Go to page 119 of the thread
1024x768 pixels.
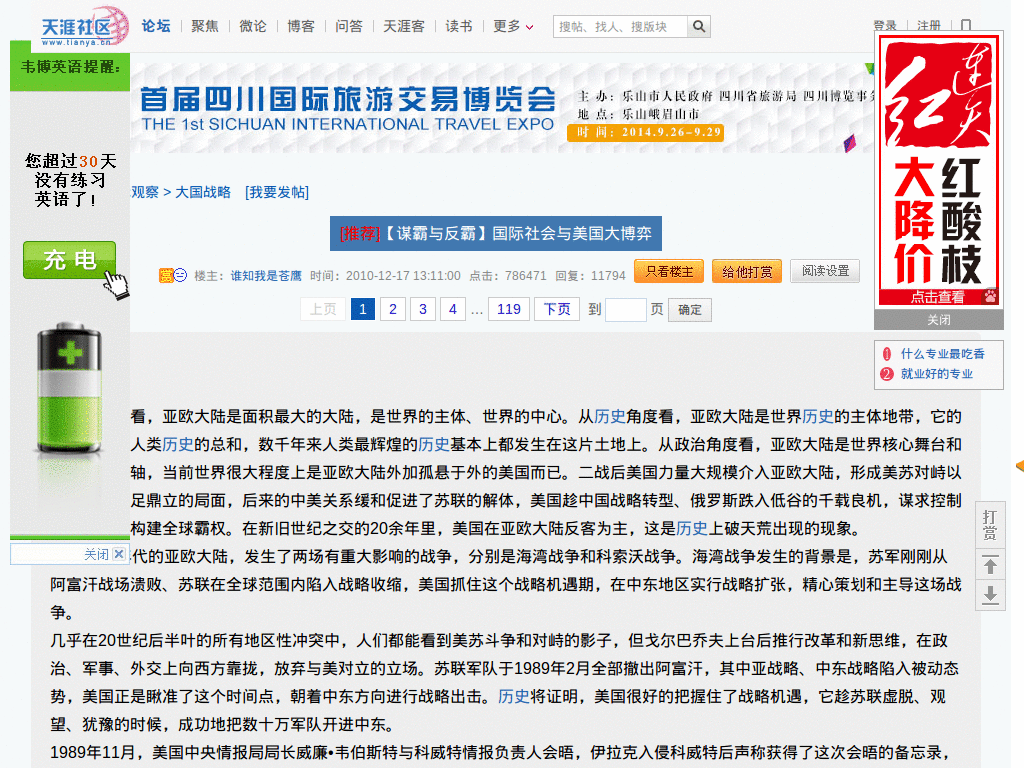coord(508,310)
